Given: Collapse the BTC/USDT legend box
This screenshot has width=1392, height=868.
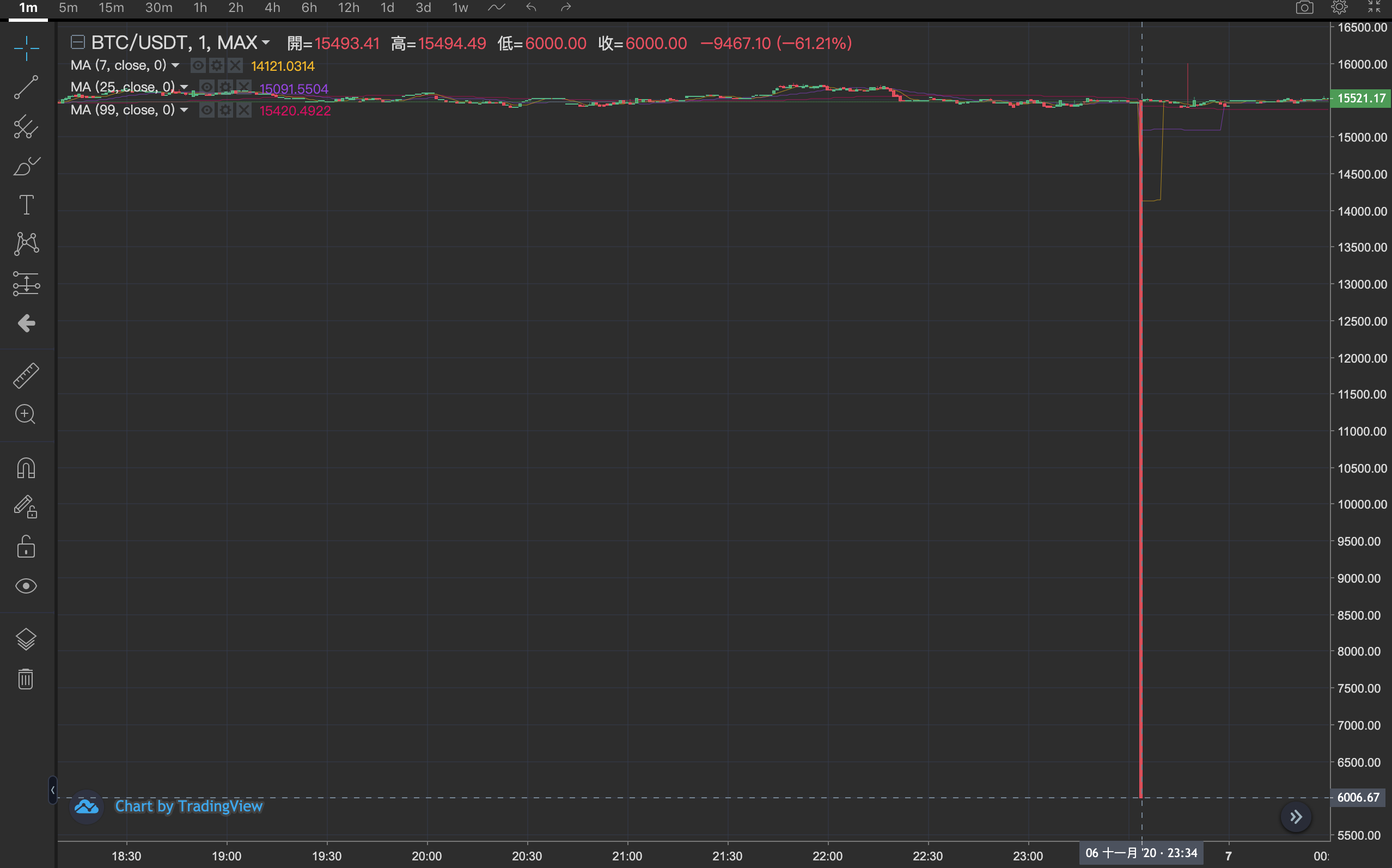Looking at the screenshot, I should (77, 42).
